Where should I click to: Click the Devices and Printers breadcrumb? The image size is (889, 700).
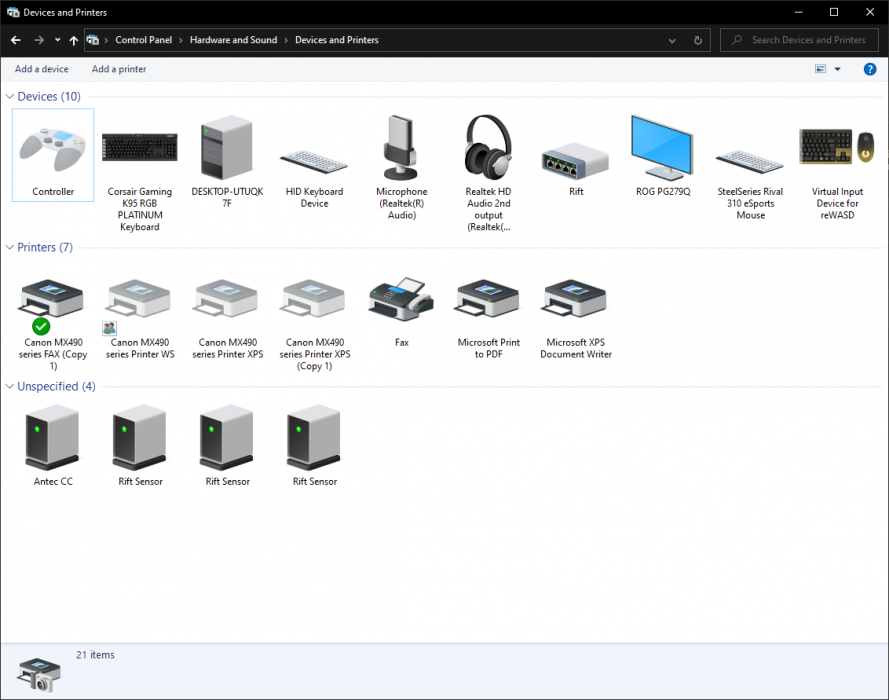pyautogui.click(x=337, y=40)
